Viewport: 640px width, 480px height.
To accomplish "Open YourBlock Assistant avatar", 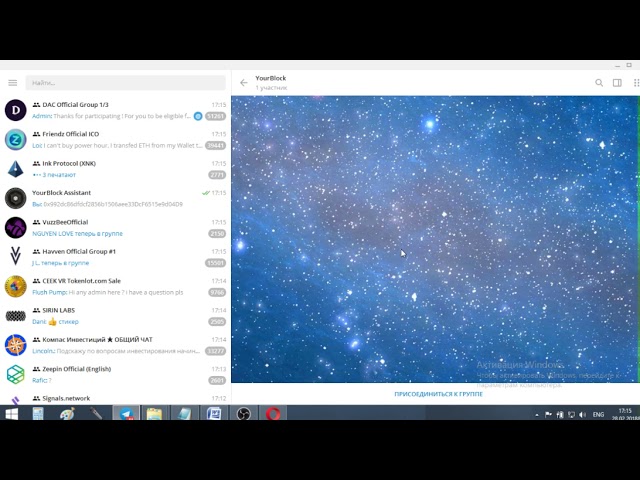I will 16,198.
